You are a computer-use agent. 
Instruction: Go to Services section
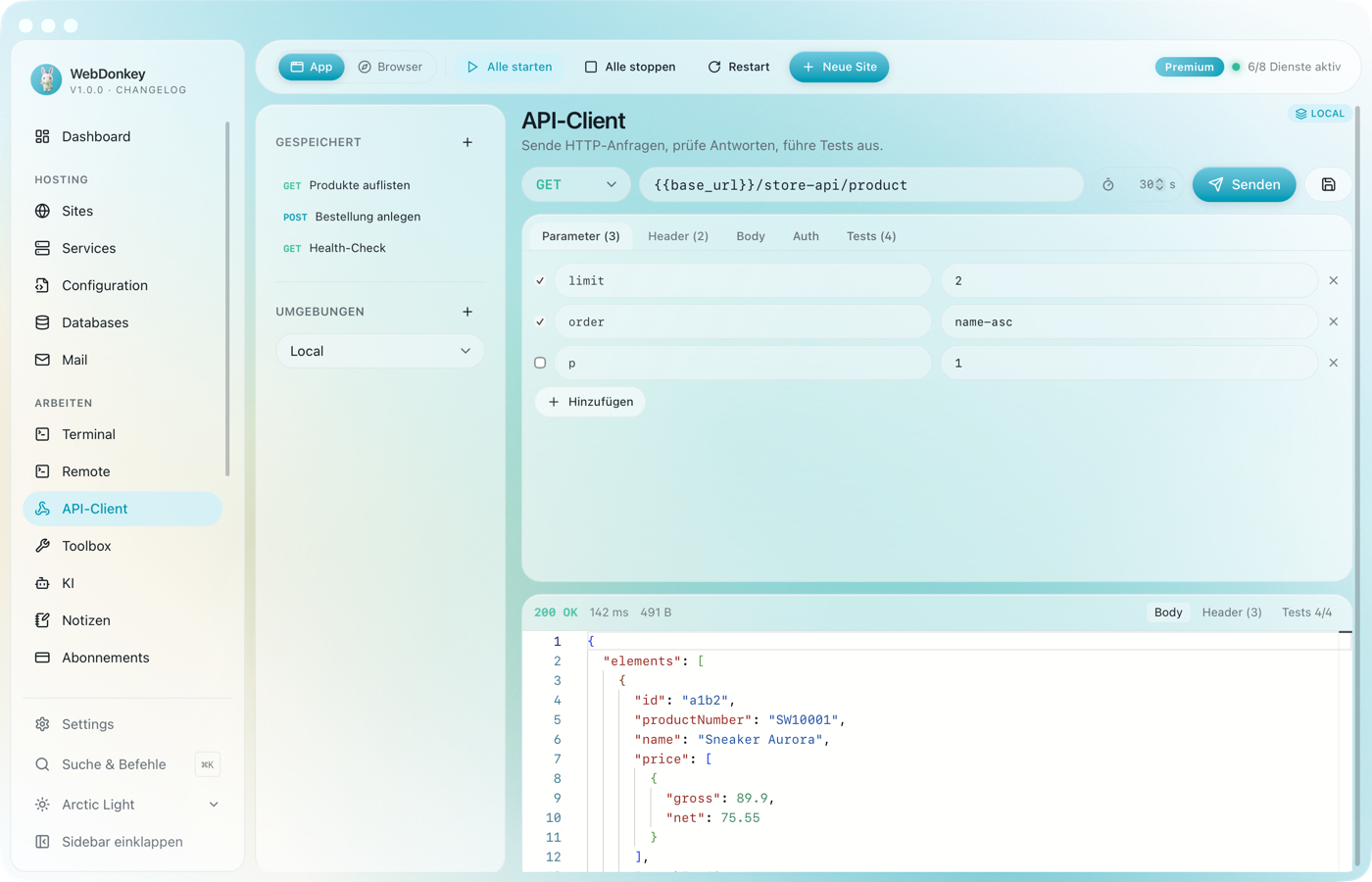[x=122, y=248]
